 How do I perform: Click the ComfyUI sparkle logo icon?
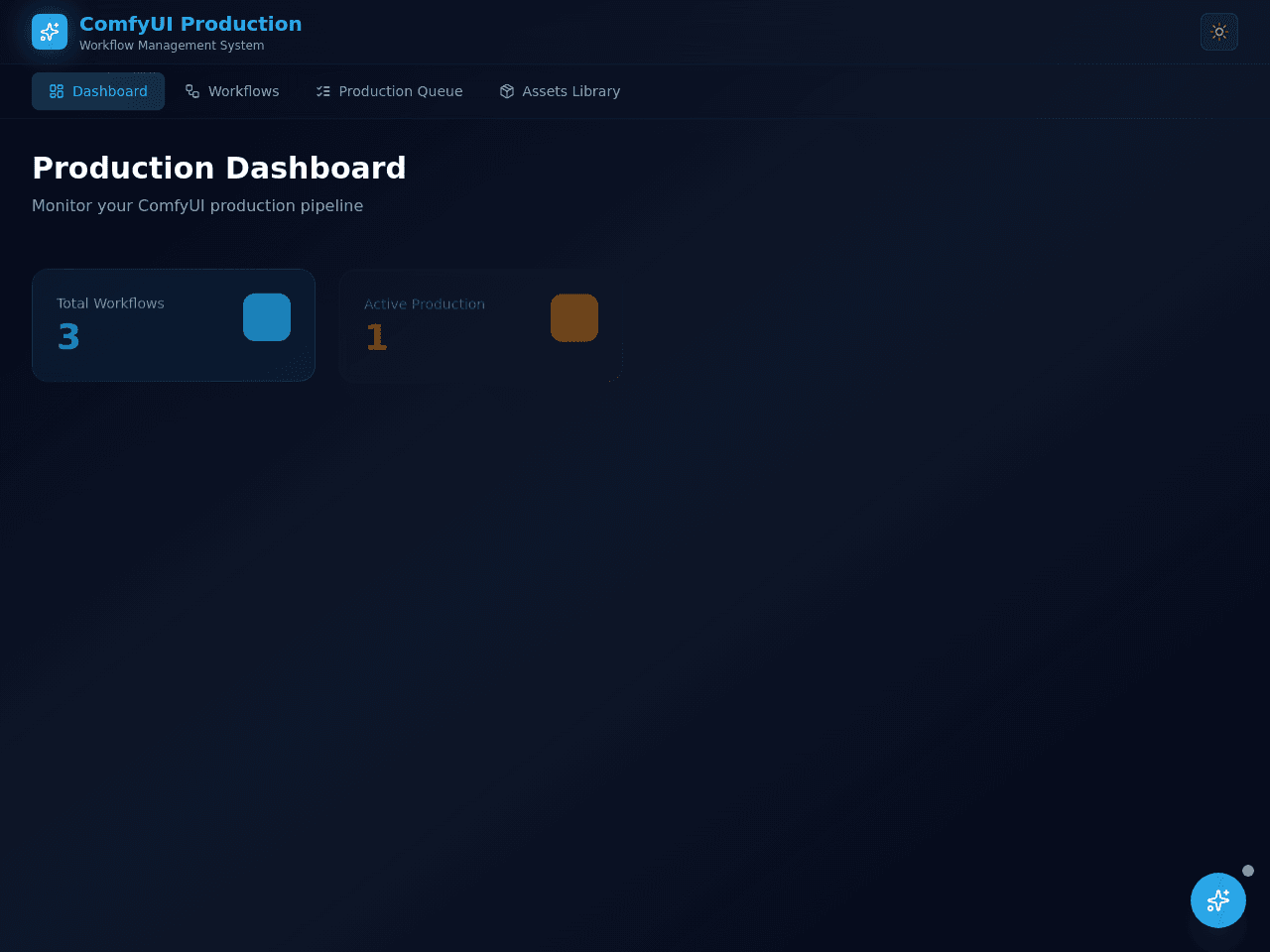50,32
